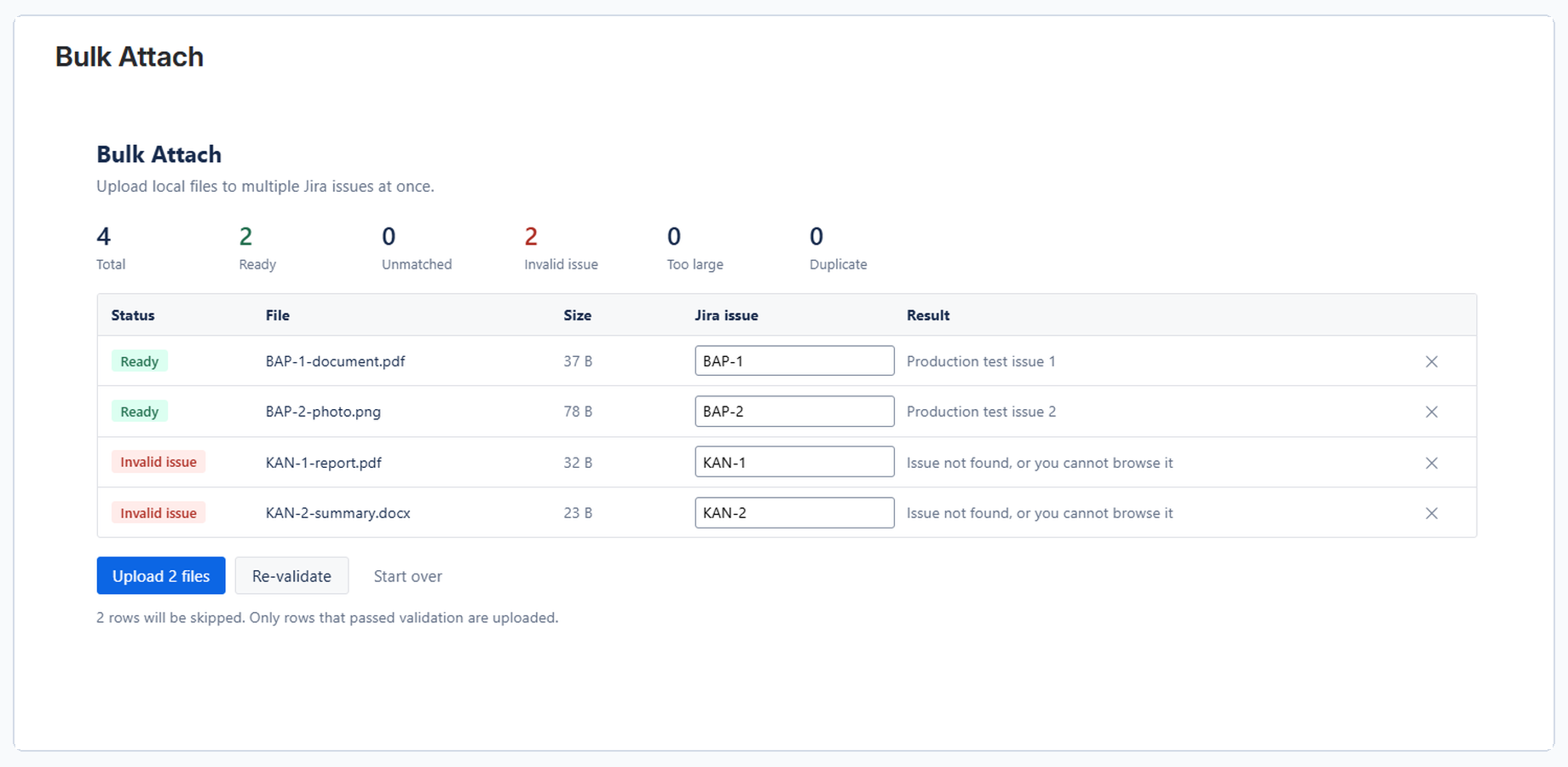Click the Unmatched count summary
The width and height of the screenshot is (1568, 767).
pyautogui.click(x=417, y=248)
